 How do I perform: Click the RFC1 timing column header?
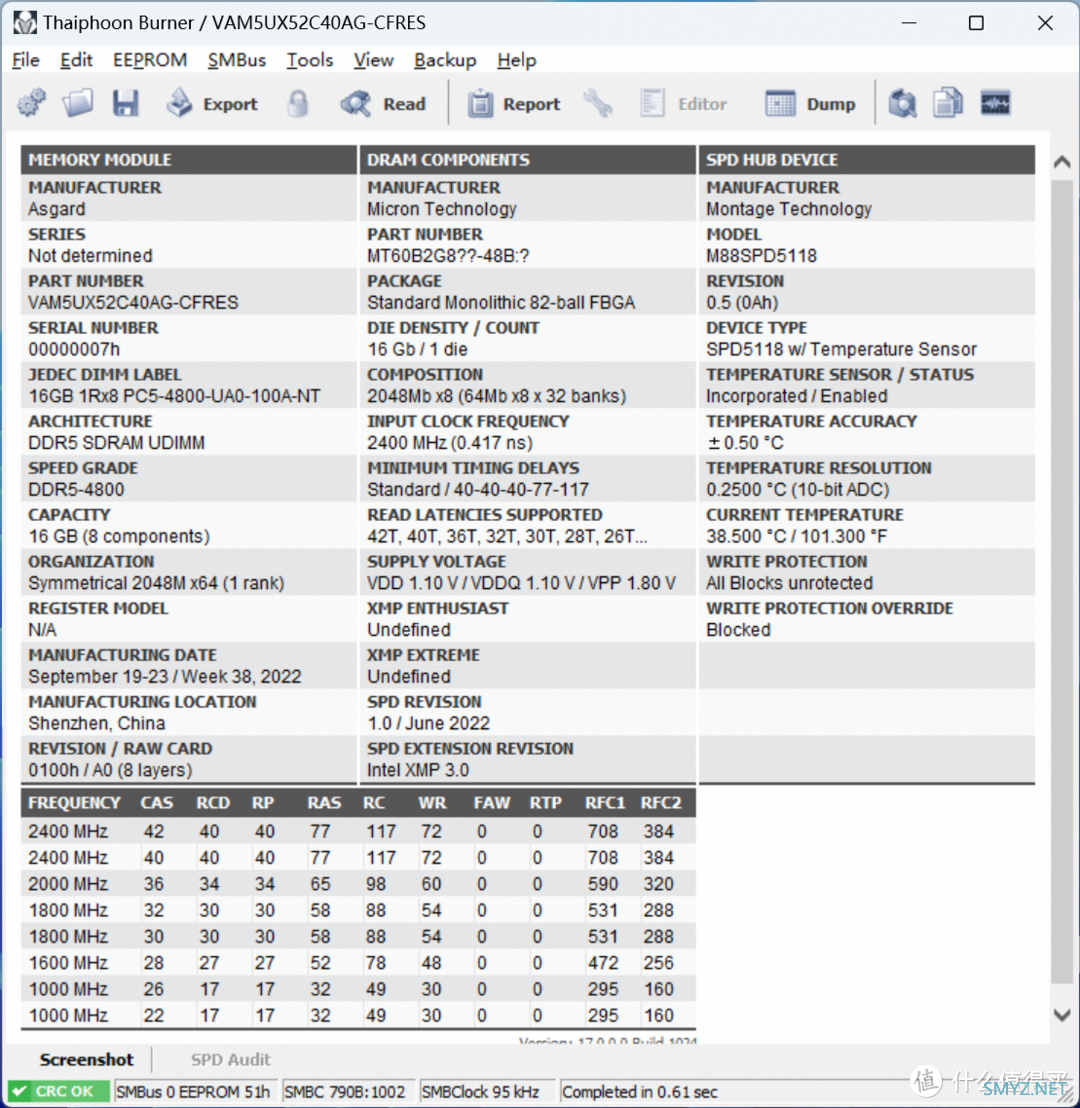pyautogui.click(x=605, y=803)
